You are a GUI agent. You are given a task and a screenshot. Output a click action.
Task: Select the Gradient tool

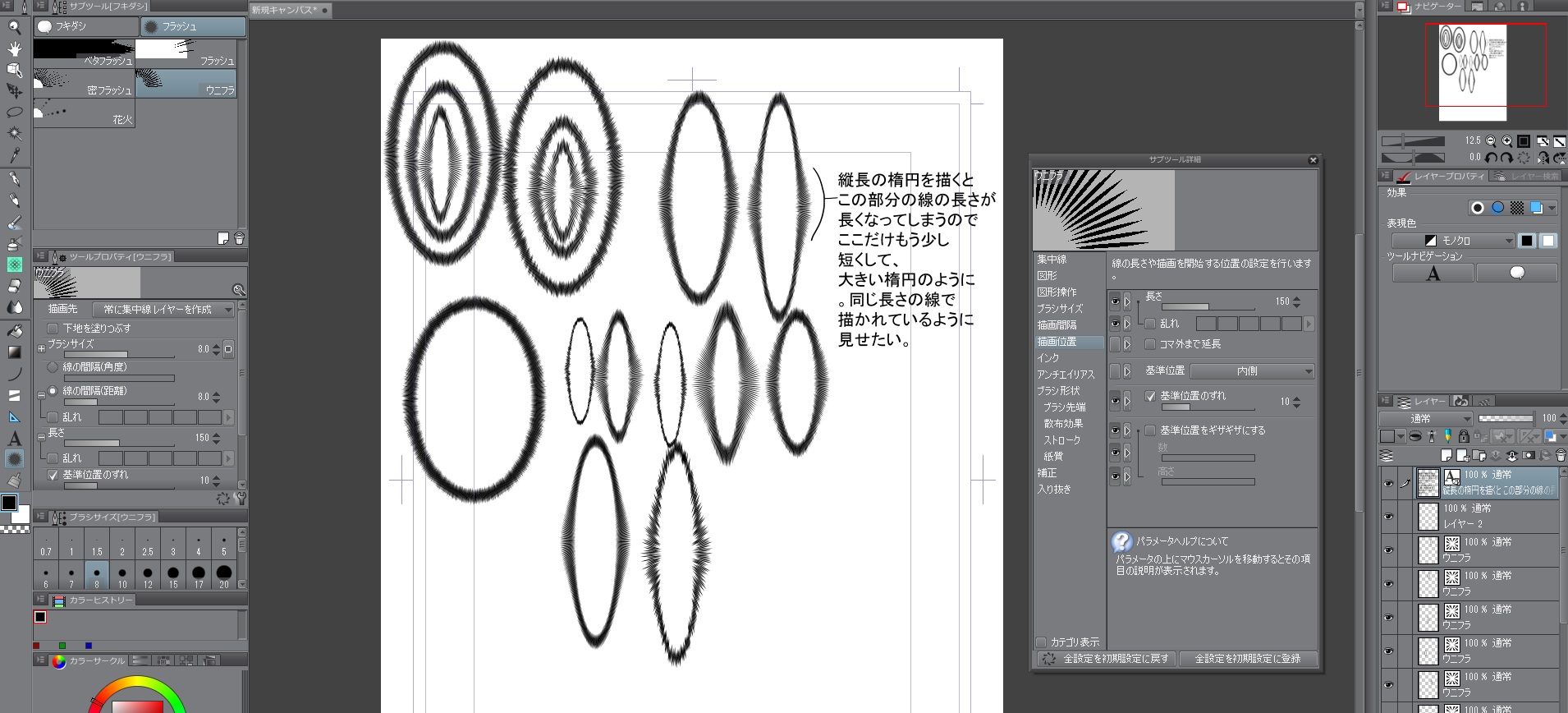[x=14, y=352]
